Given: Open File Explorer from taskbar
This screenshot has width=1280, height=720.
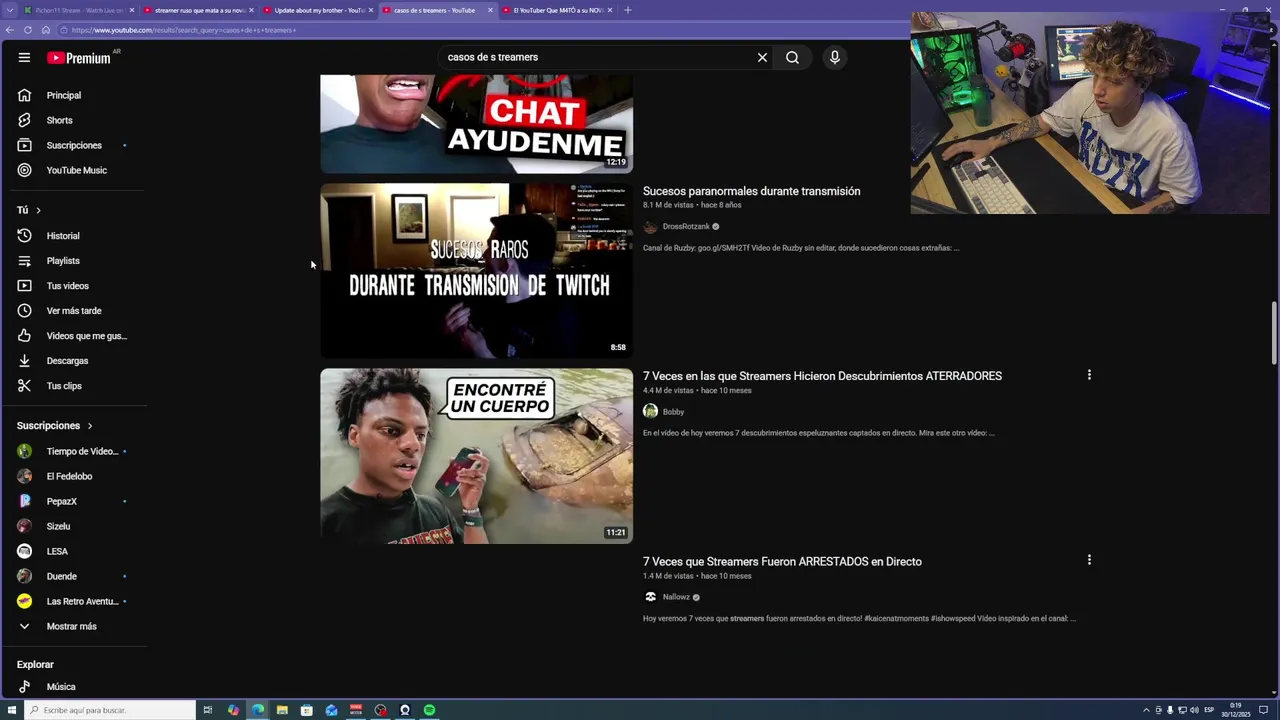Looking at the screenshot, I should click(x=282, y=710).
